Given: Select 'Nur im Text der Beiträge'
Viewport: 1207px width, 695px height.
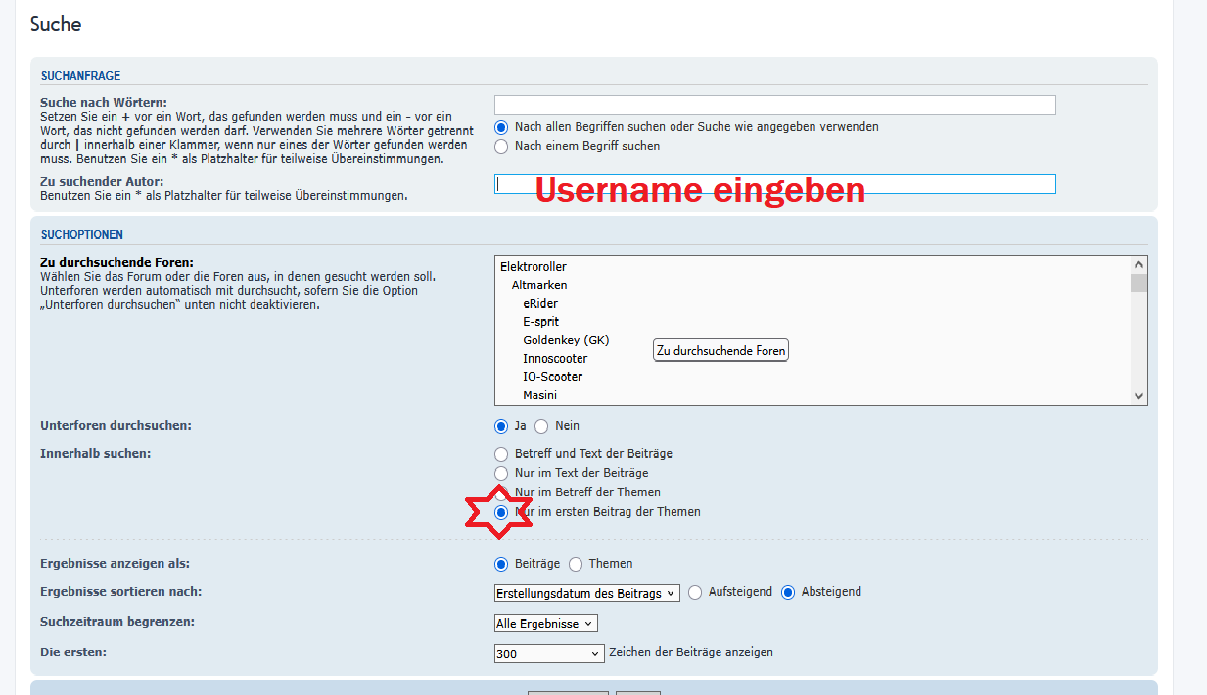Looking at the screenshot, I should point(502,473).
